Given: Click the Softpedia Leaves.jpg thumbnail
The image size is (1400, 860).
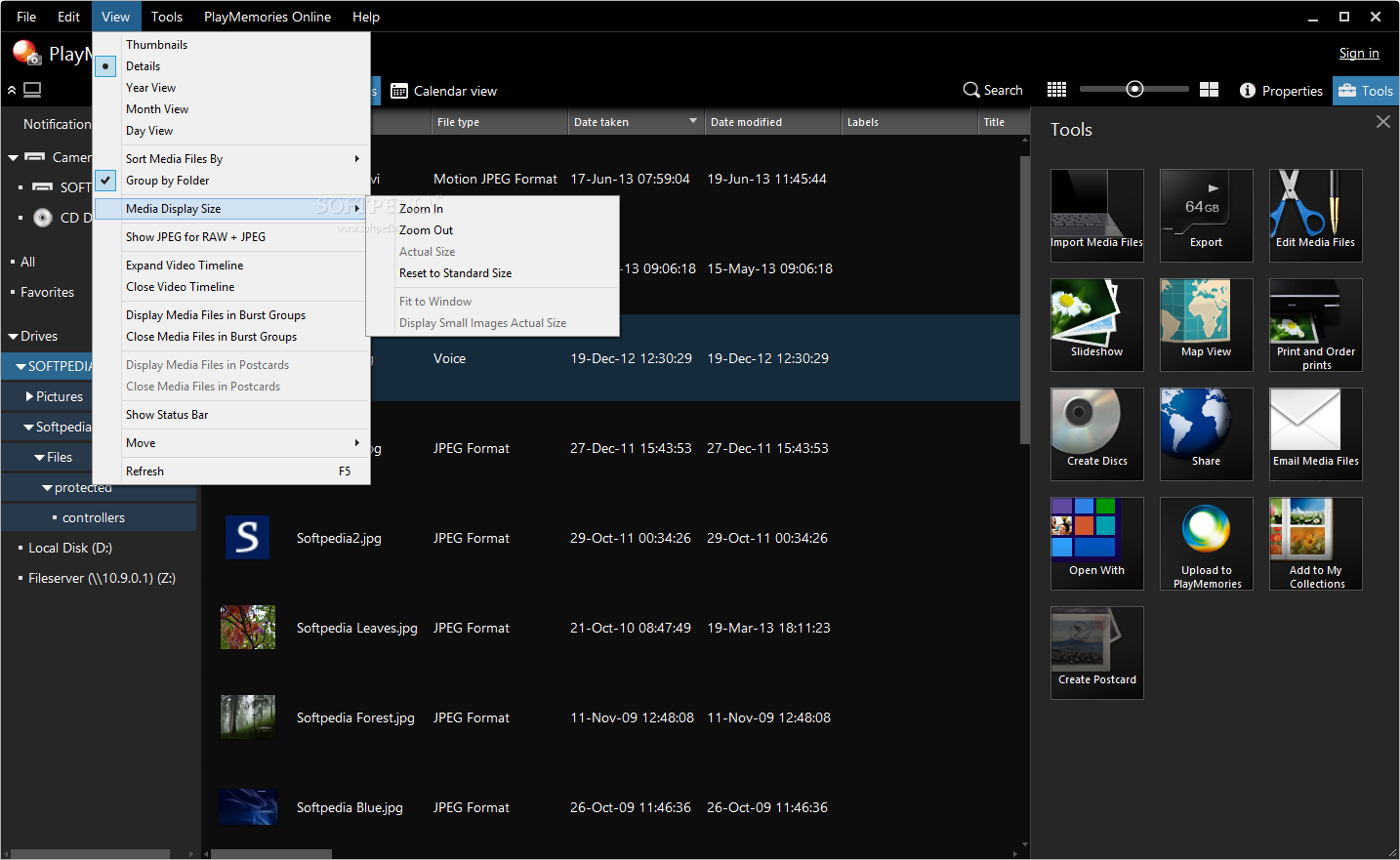Looking at the screenshot, I should coord(248,628).
